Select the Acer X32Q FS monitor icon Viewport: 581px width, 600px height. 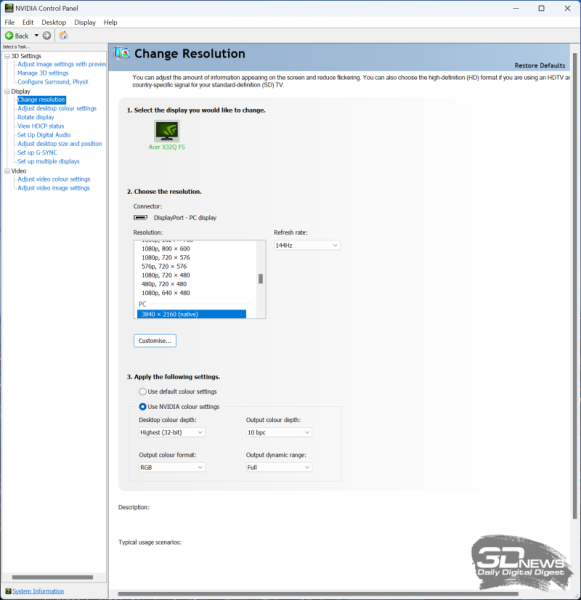pyautogui.click(x=167, y=131)
